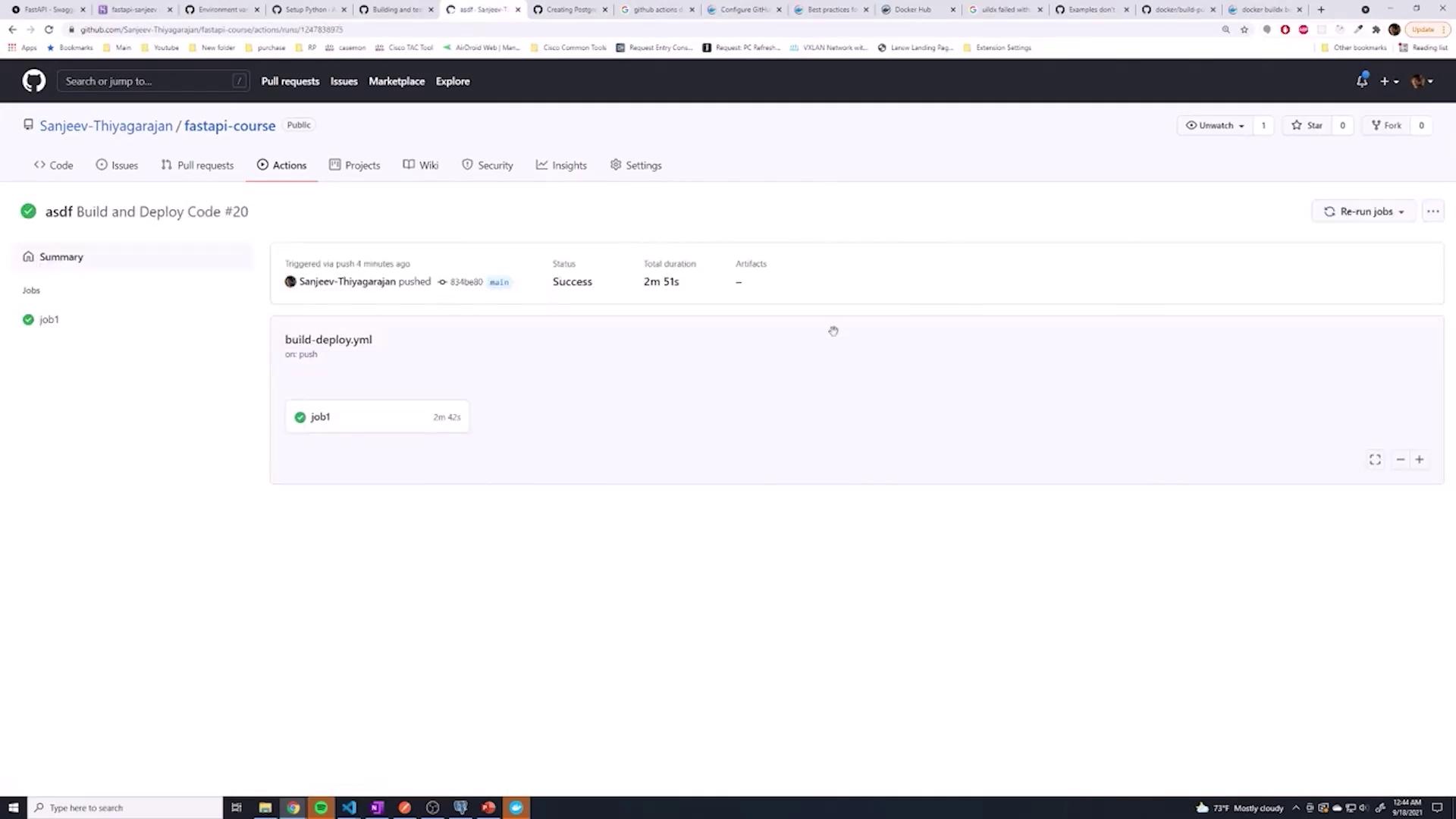Screen dimensions: 1456x819
Task: Open Sanjeev-Thiyagarajan pusher link
Action: (x=347, y=282)
